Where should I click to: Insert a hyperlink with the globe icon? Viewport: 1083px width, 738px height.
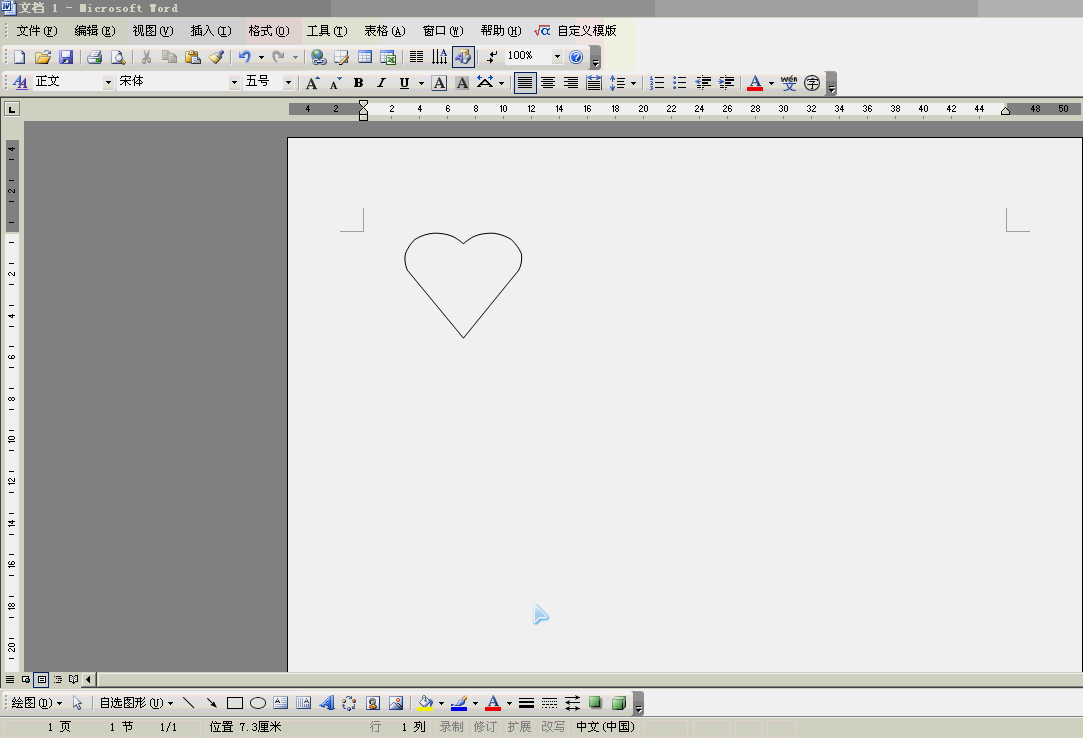pos(318,57)
